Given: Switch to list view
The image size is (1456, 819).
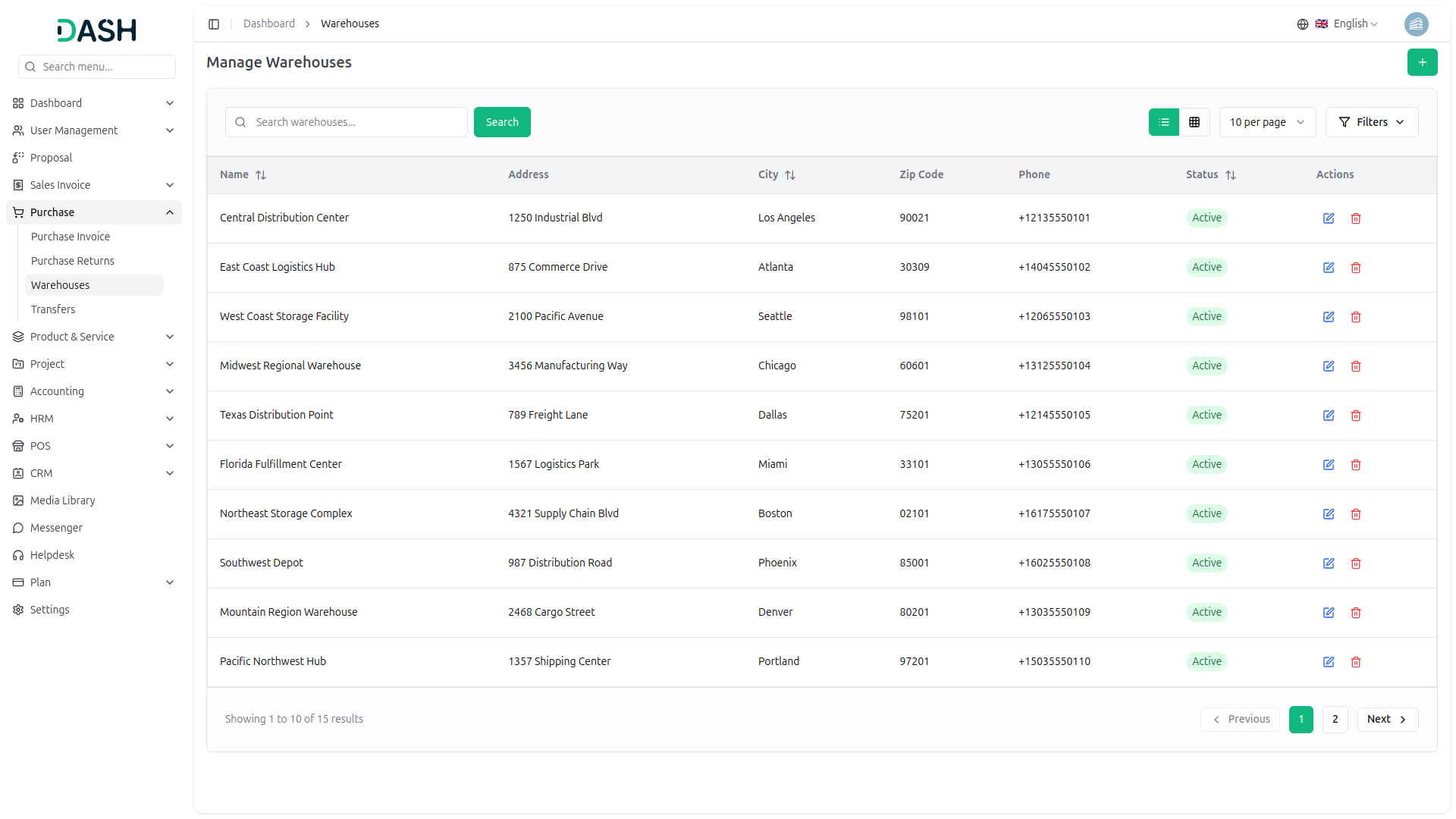Looking at the screenshot, I should pyautogui.click(x=1163, y=122).
